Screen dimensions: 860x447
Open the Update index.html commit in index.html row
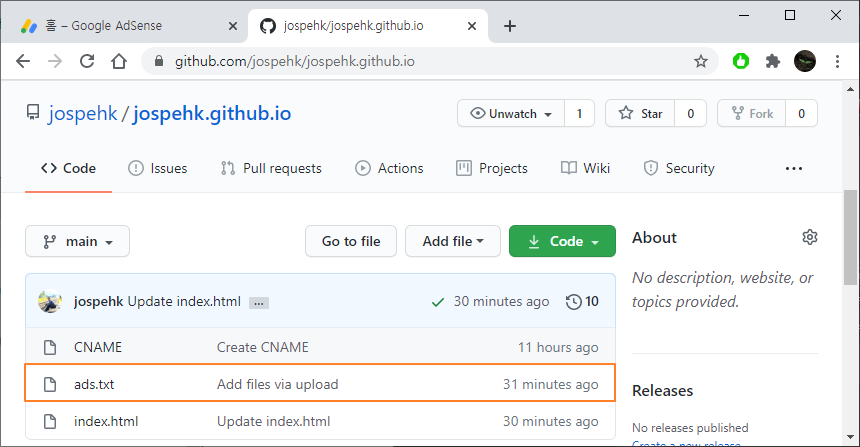[274, 421]
